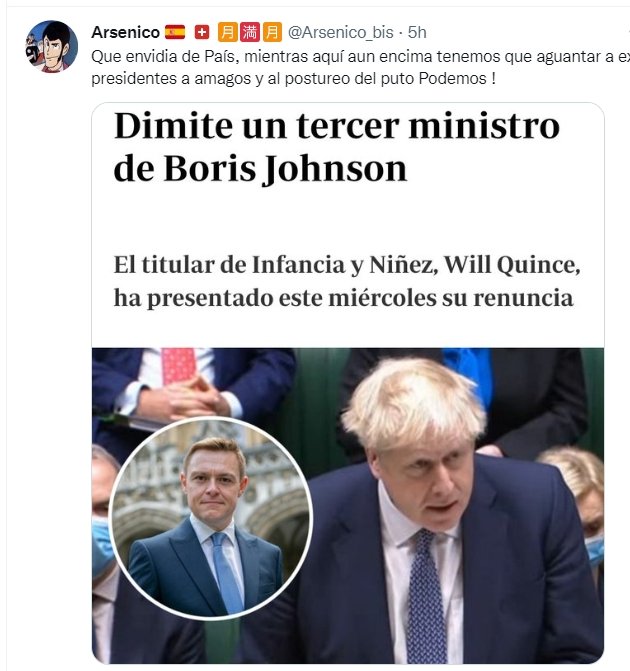Click Boris Johnson's face in the photo
This screenshot has height=671, width=630.
(430, 480)
